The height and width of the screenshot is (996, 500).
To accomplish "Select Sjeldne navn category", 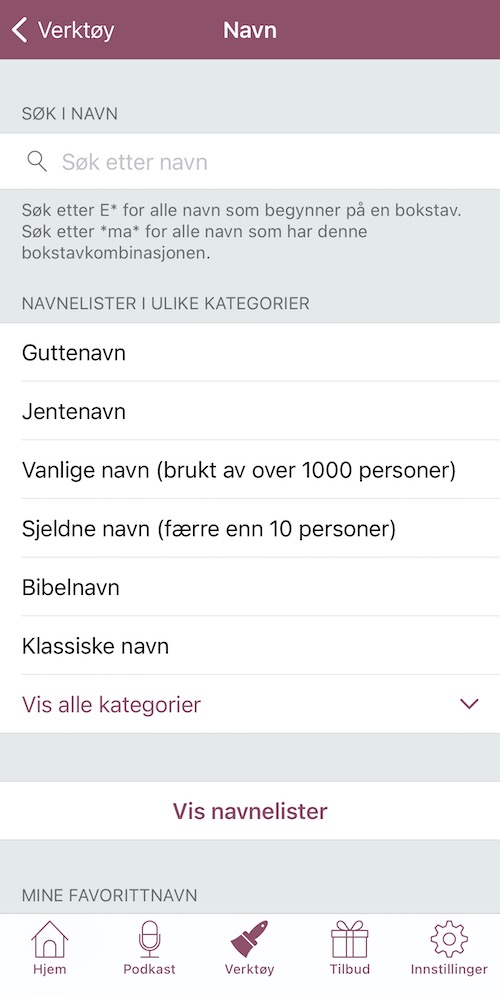I will 250,528.
